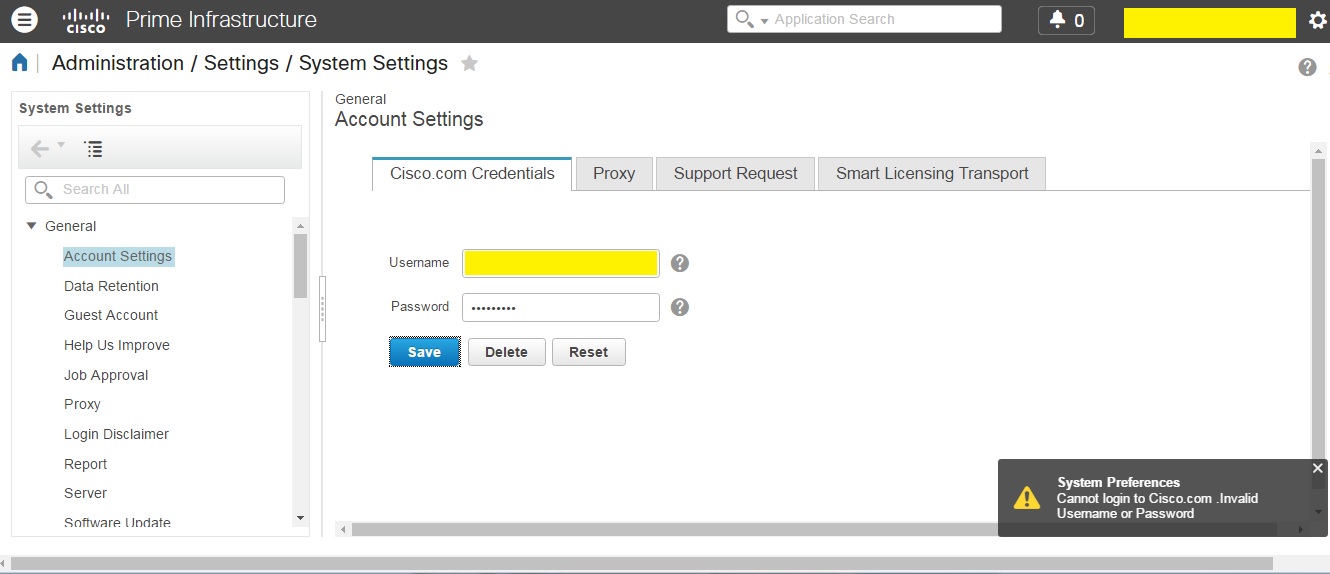Open Data Retention settings
The image size is (1330, 574).
[111, 286]
